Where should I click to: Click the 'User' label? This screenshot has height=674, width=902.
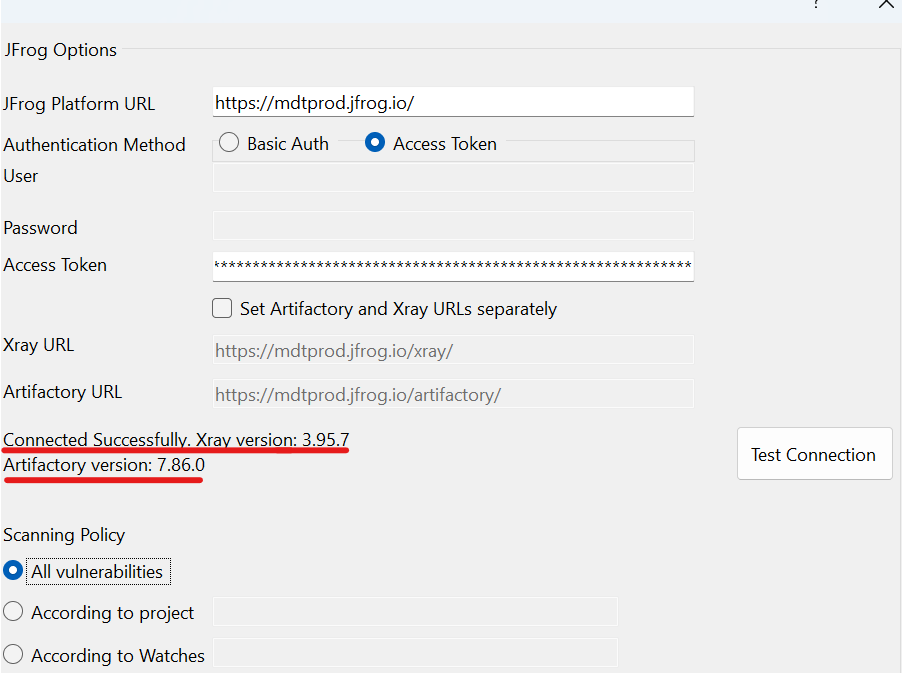[21, 176]
